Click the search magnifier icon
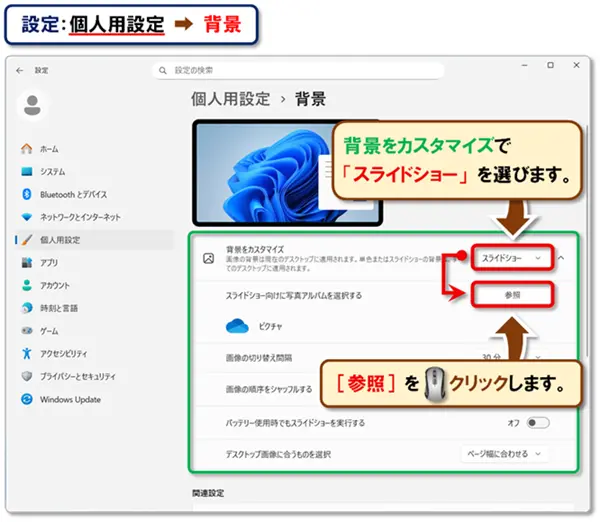 [163, 70]
